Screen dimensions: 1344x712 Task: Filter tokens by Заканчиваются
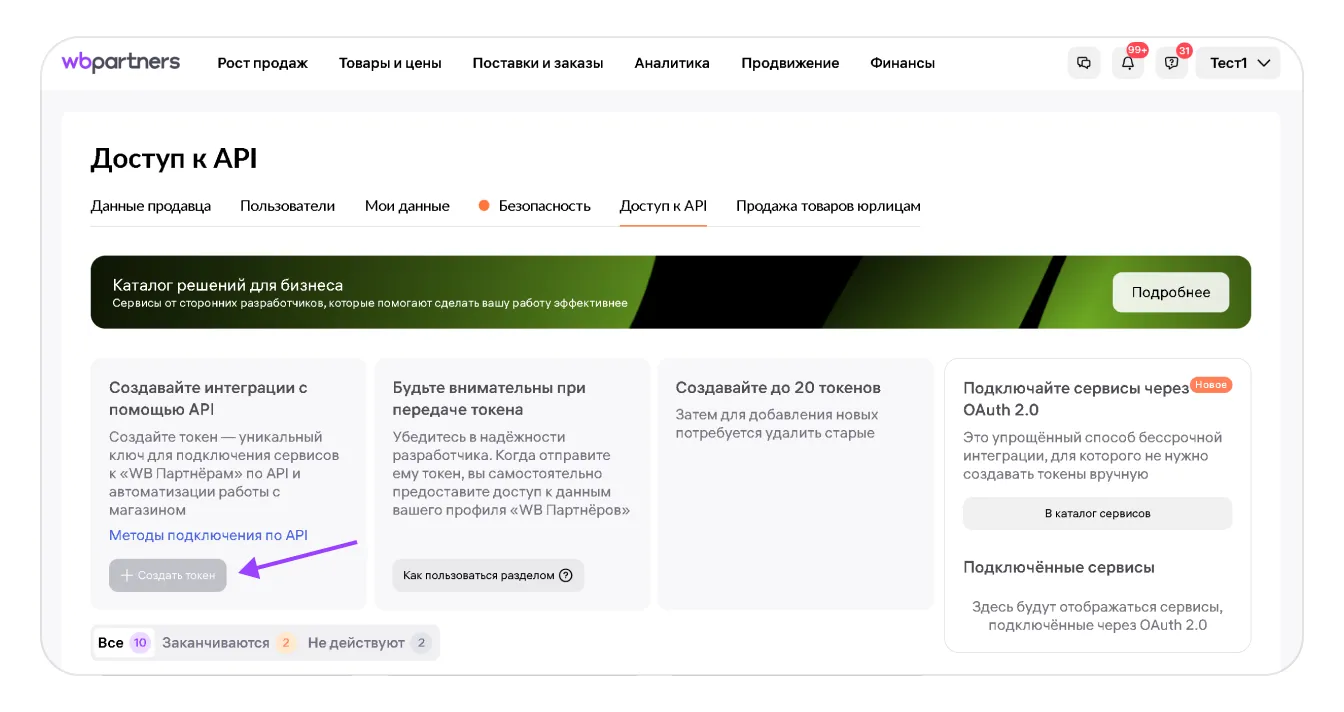229,643
